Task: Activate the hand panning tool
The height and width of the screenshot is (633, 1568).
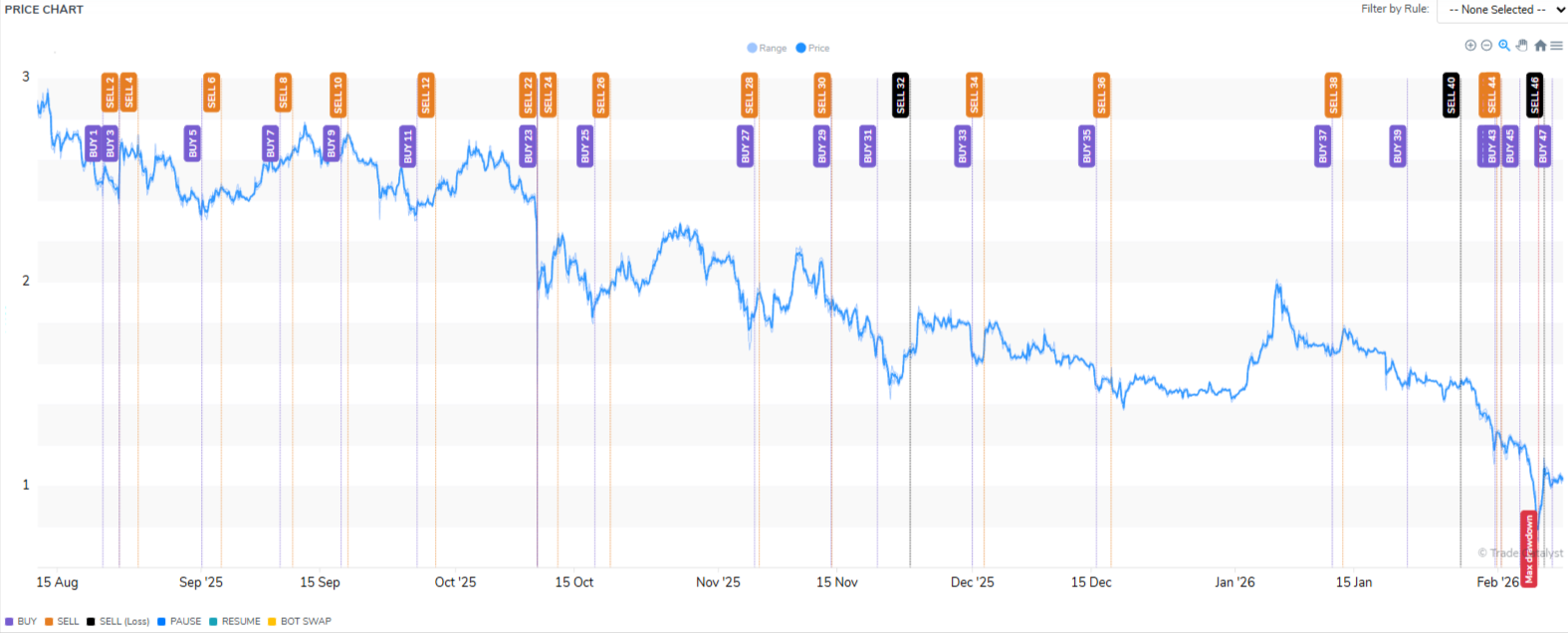Action: pos(1521,46)
